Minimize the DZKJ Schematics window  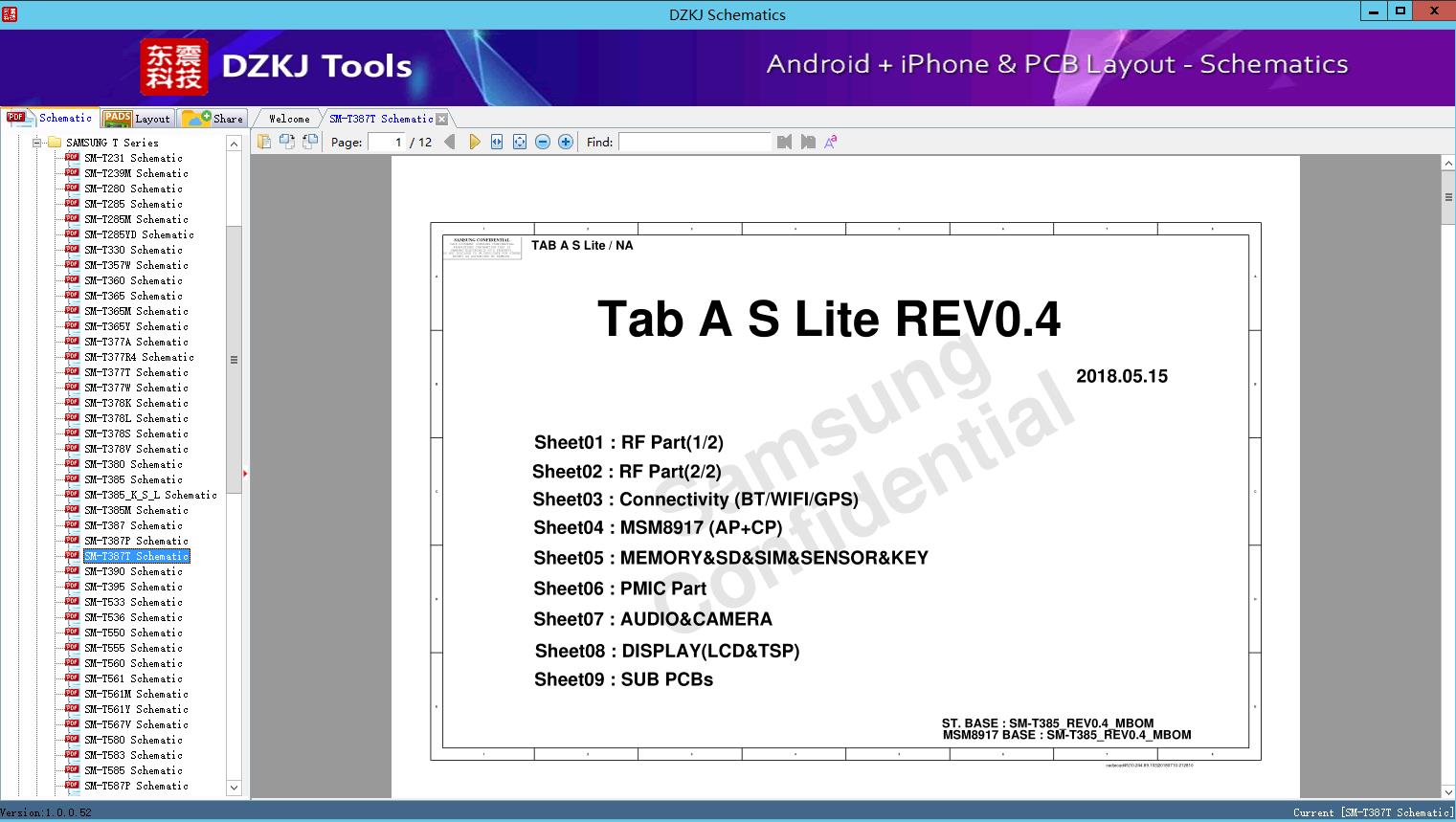[1374, 11]
